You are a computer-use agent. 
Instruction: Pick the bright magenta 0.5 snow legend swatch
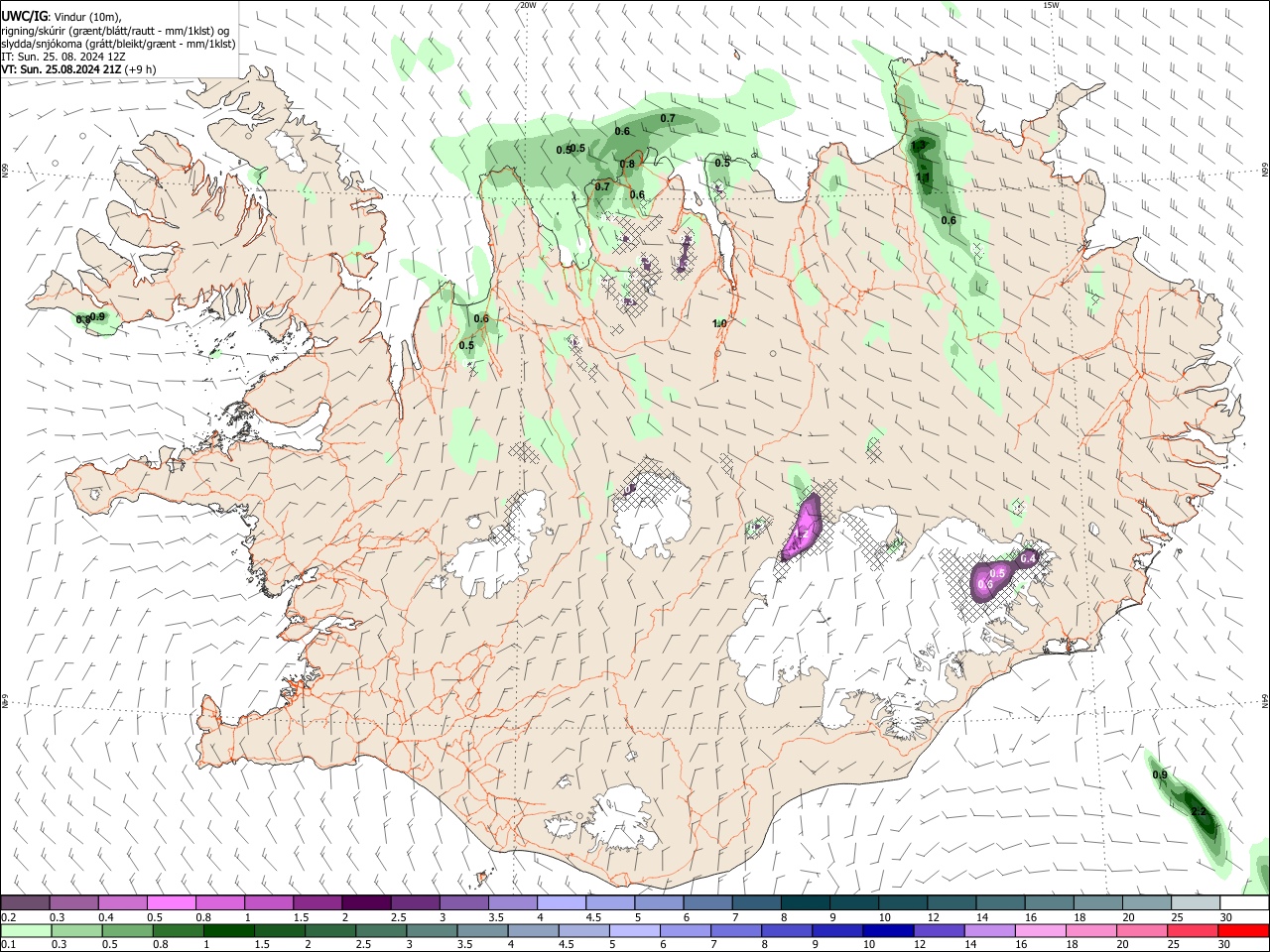[x=172, y=903]
